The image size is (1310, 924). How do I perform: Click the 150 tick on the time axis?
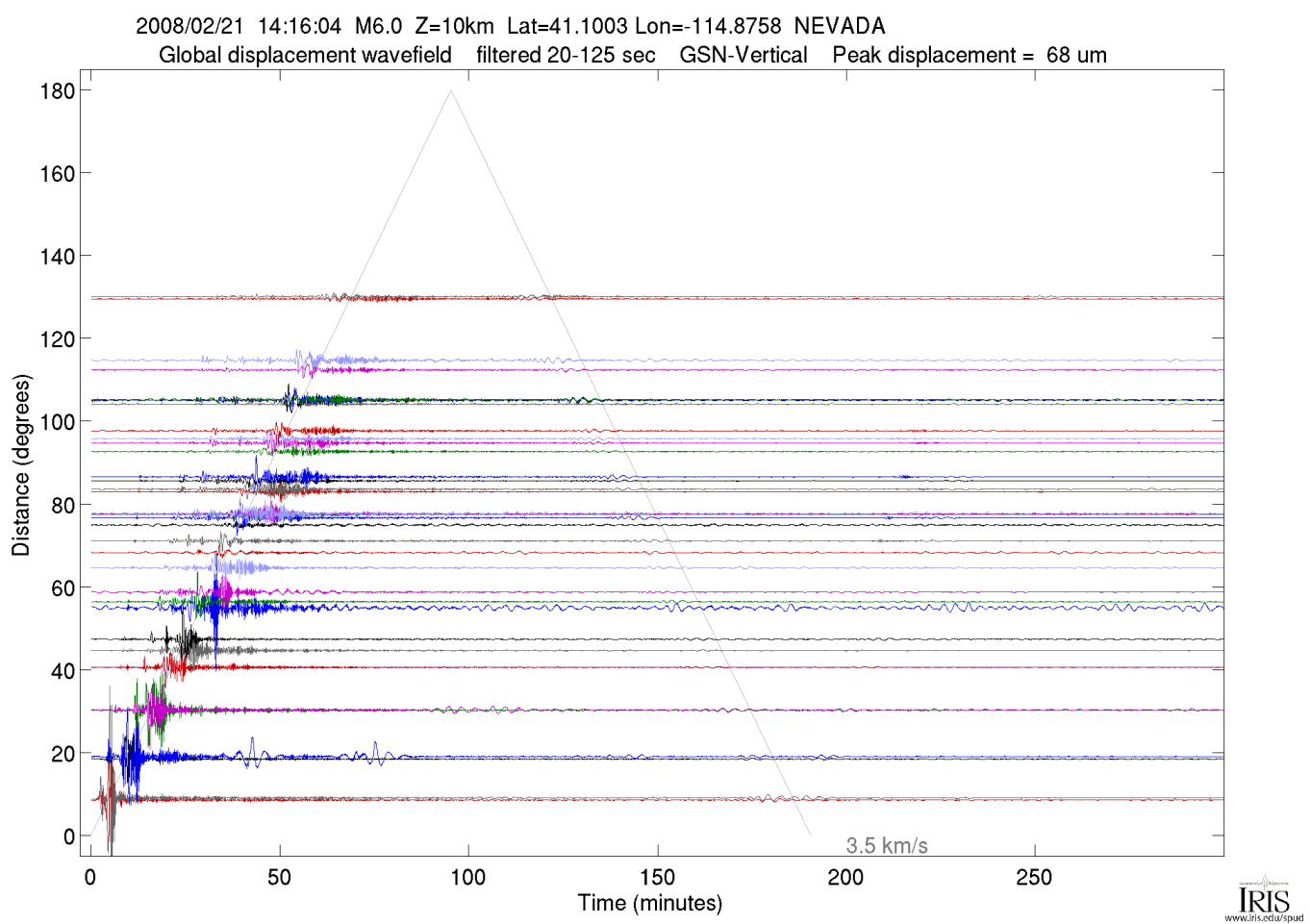pos(657,877)
